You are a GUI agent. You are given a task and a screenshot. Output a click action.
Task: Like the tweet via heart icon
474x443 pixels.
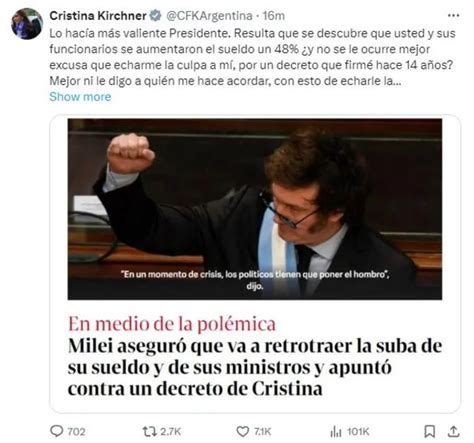243,432
